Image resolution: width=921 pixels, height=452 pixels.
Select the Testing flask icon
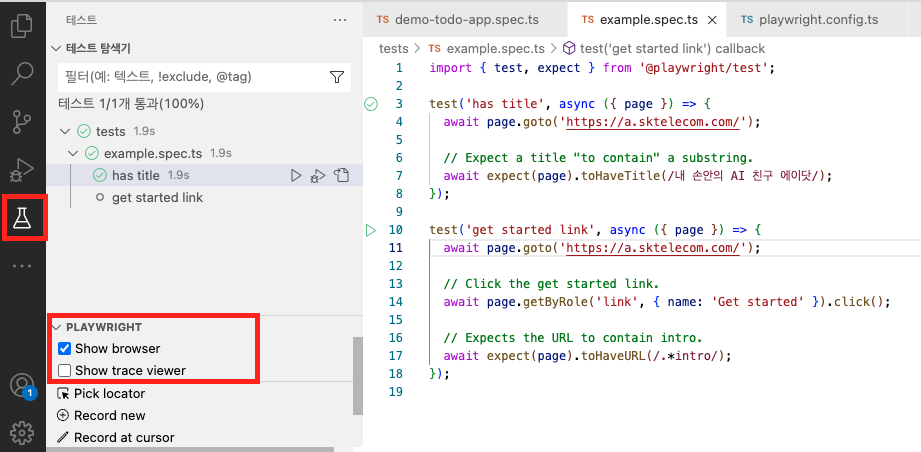(22, 218)
